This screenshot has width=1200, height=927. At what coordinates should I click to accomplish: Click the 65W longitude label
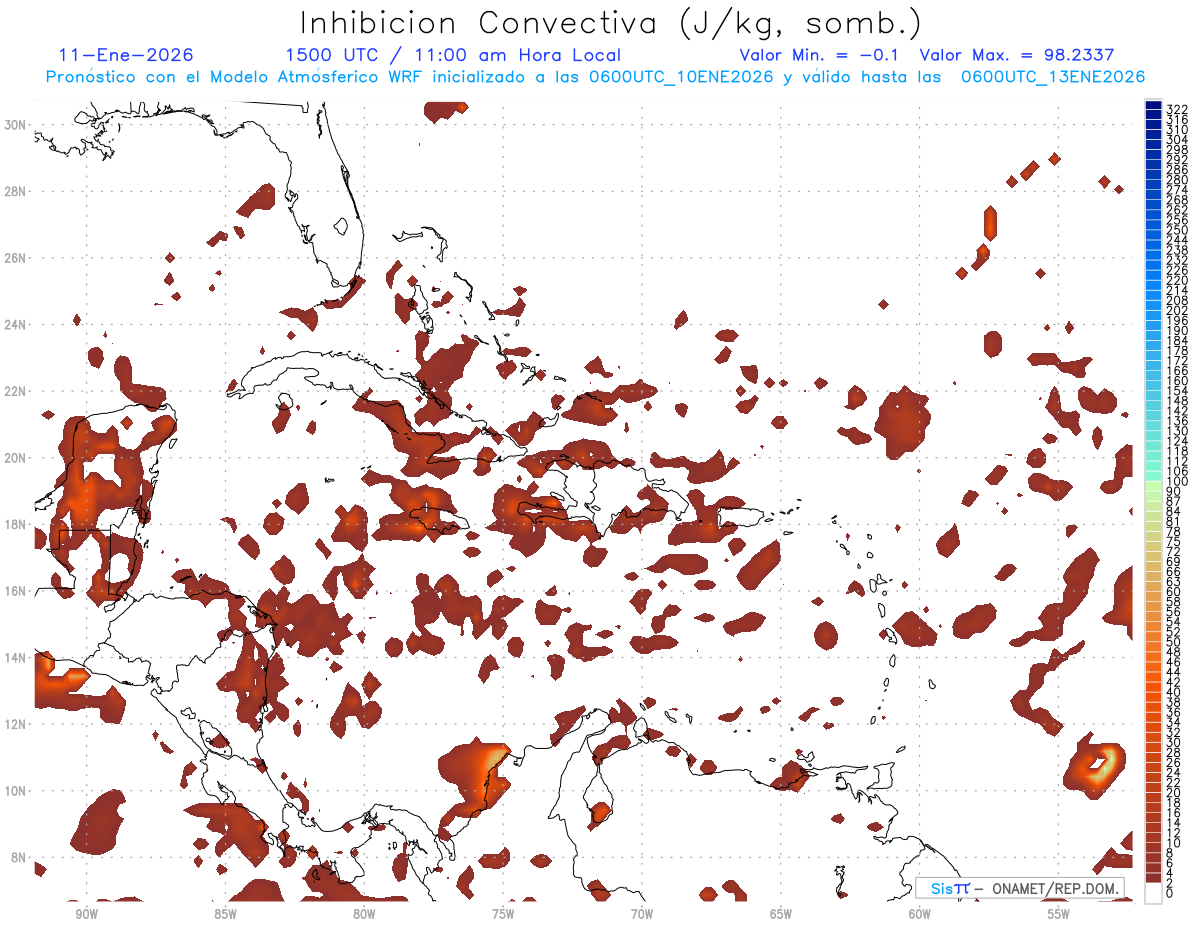781,914
